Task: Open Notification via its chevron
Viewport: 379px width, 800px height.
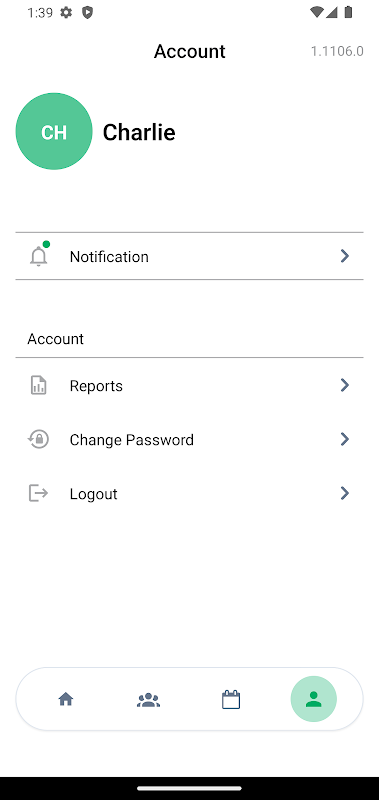Action: pyautogui.click(x=345, y=256)
